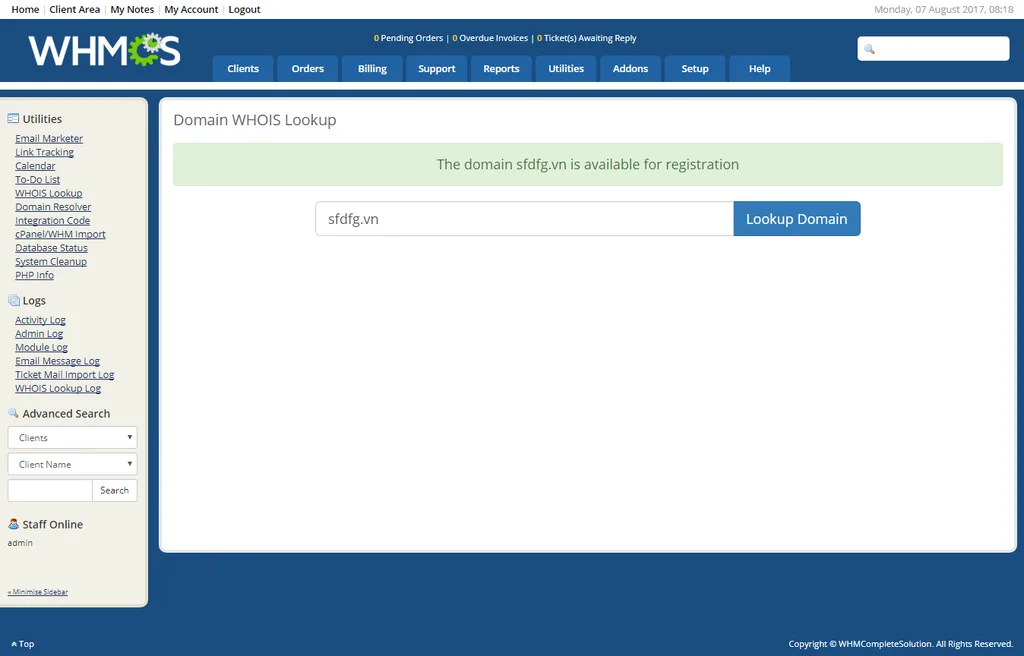
Task: Open PHP Info link
Action: (x=35, y=275)
